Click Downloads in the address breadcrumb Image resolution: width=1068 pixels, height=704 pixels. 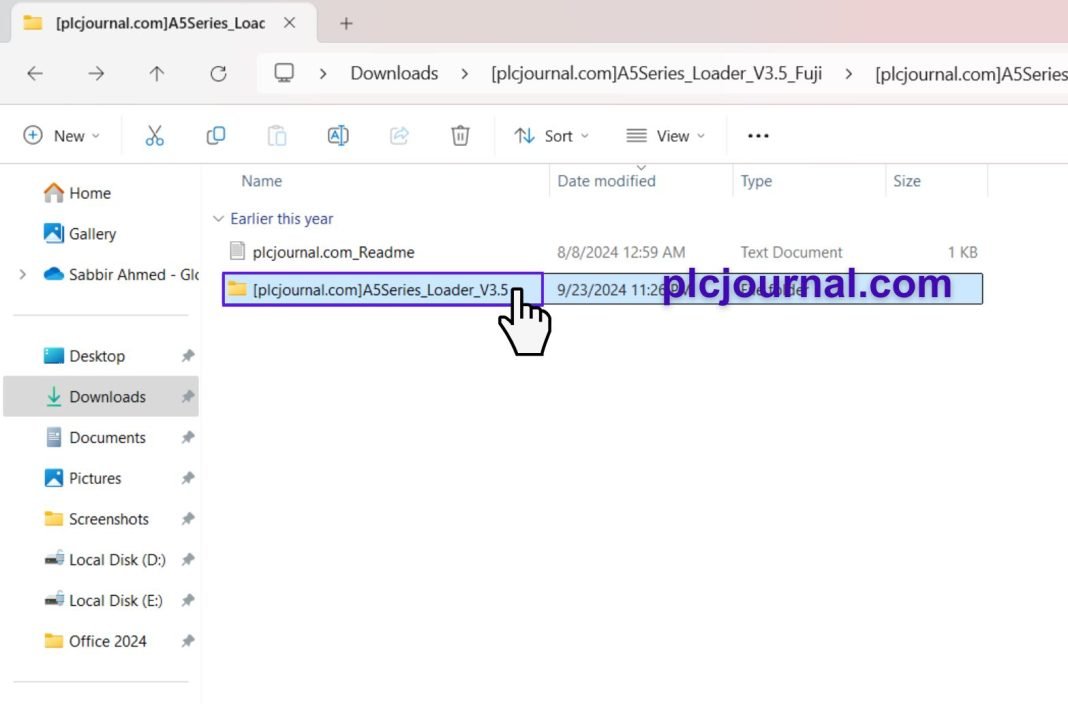coord(394,73)
